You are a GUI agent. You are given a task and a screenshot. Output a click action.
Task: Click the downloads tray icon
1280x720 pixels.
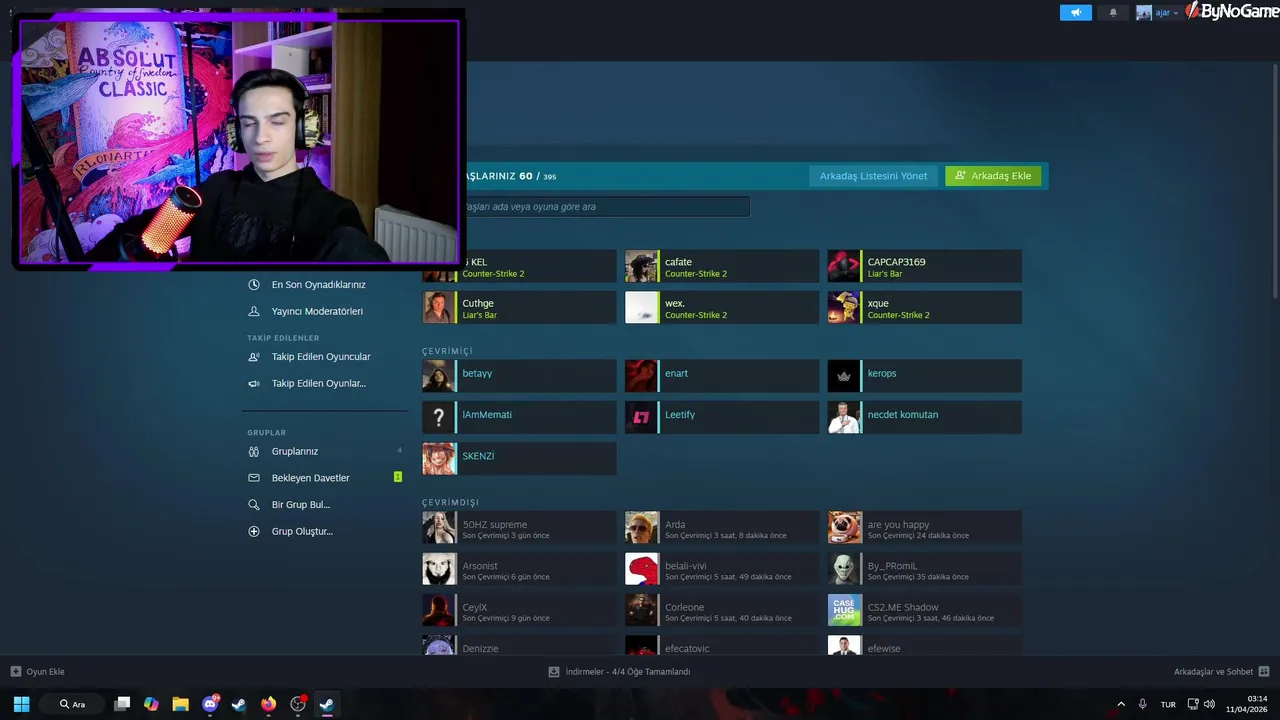pyautogui.click(x=554, y=672)
